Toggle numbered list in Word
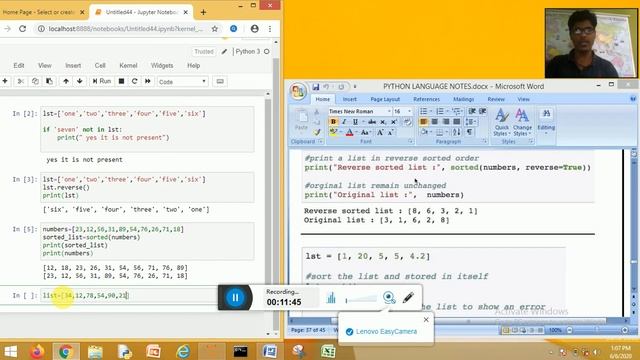Screen dimensions: 640x360 [x=440, y=111]
